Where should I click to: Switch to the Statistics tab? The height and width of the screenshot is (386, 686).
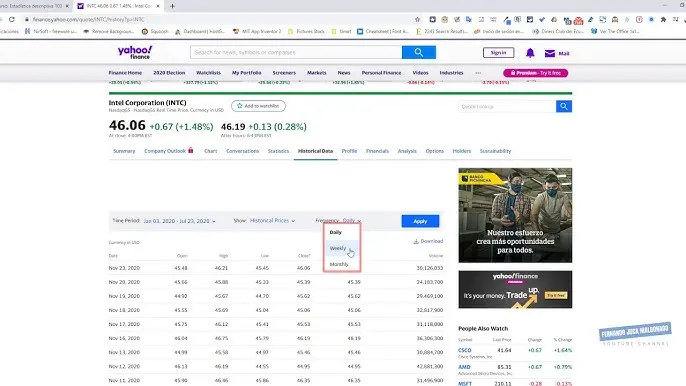click(278, 151)
